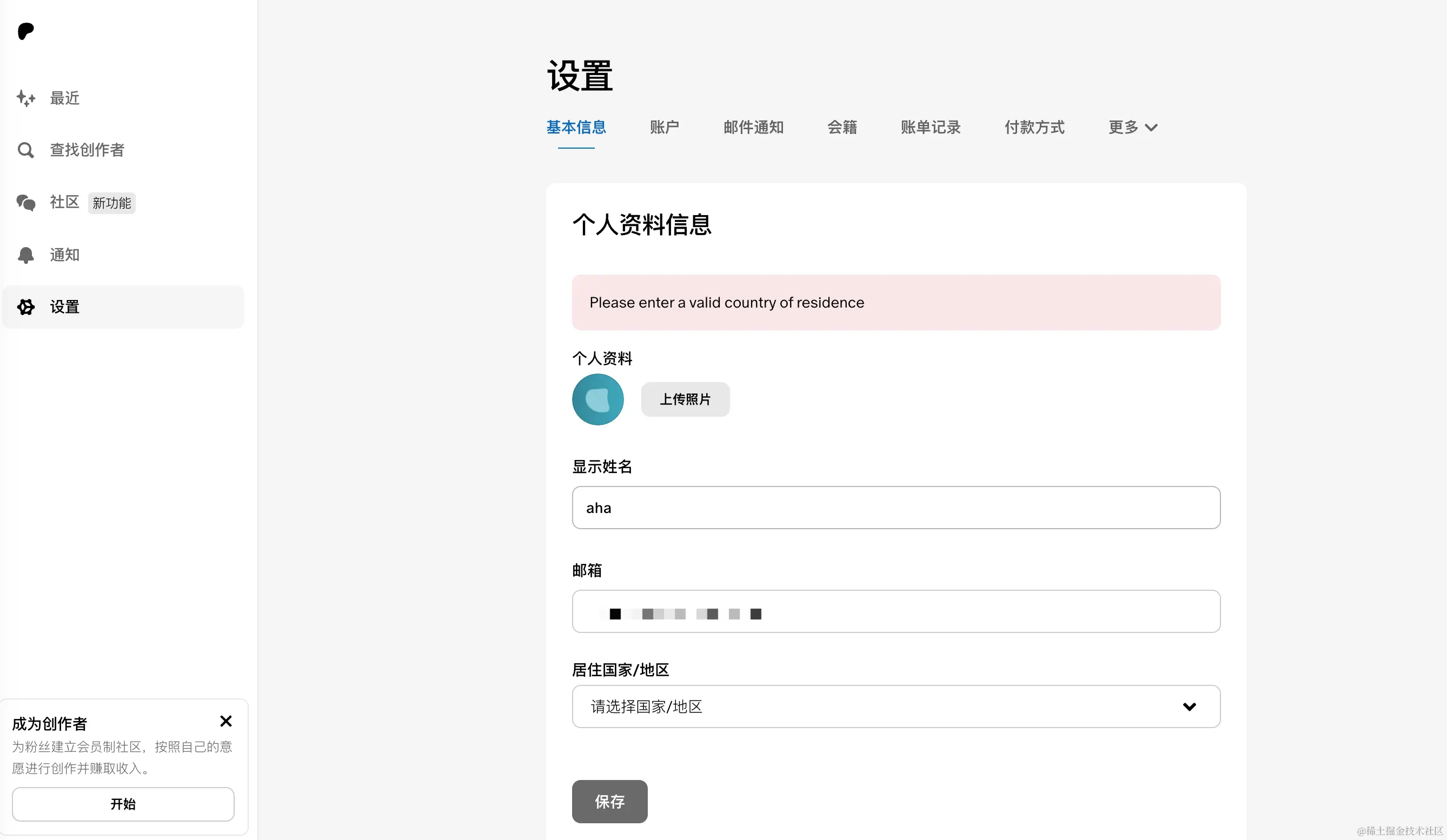Click the 保存 save button
This screenshot has width=1447, height=840.
point(609,802)
